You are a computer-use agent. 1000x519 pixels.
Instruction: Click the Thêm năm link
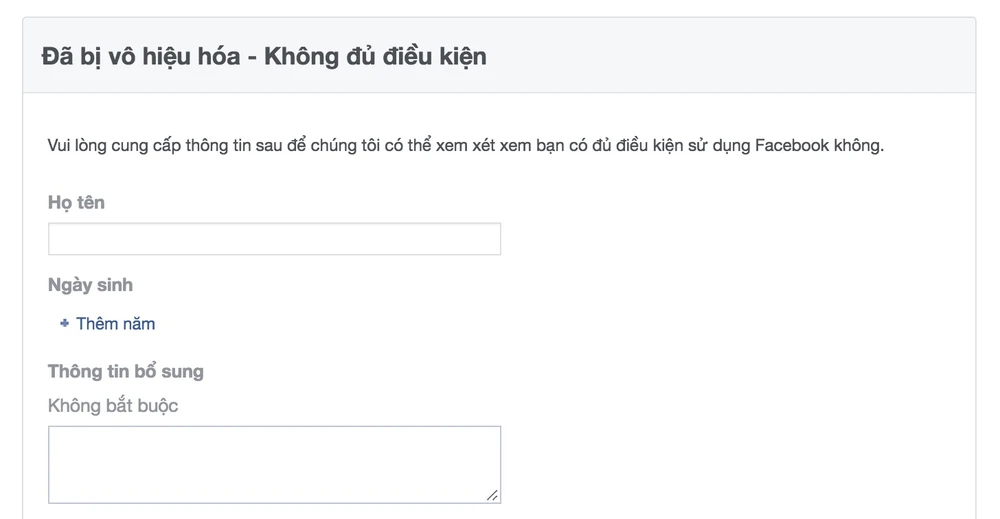[x=115, y=324]
